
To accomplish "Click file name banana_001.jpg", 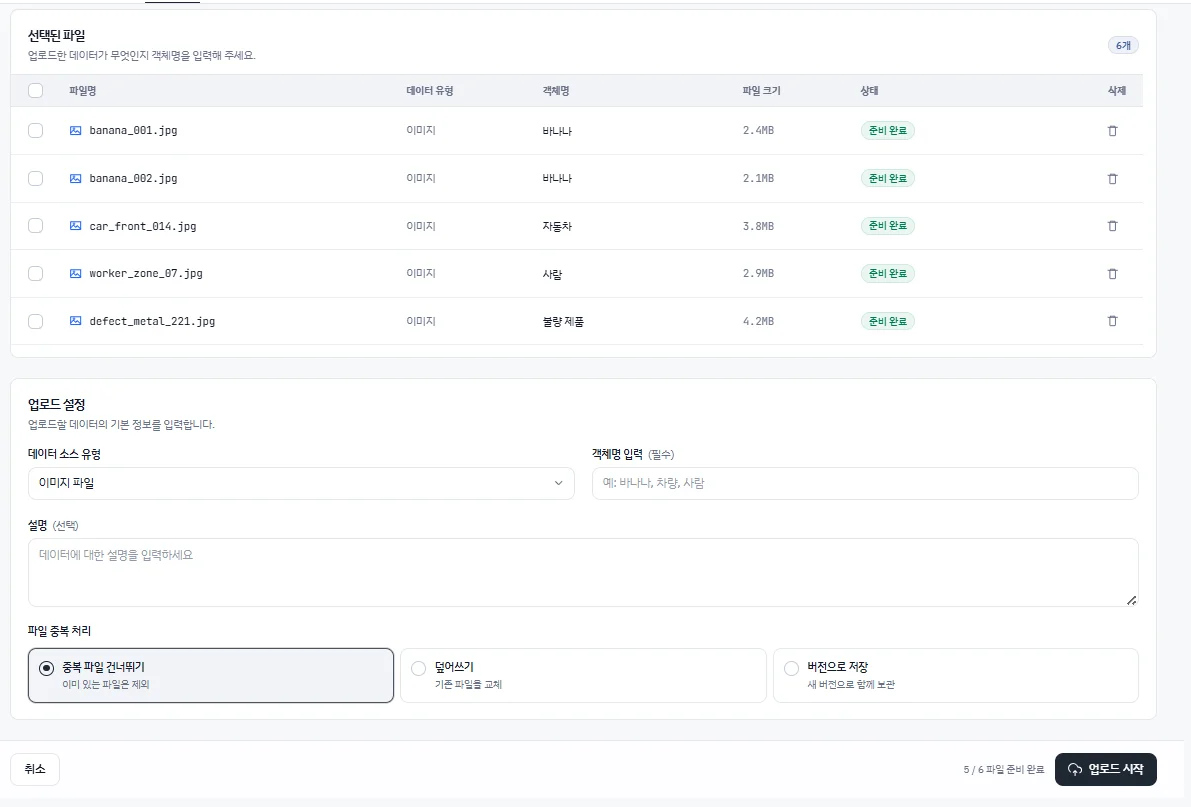I will tap(133, 131).
